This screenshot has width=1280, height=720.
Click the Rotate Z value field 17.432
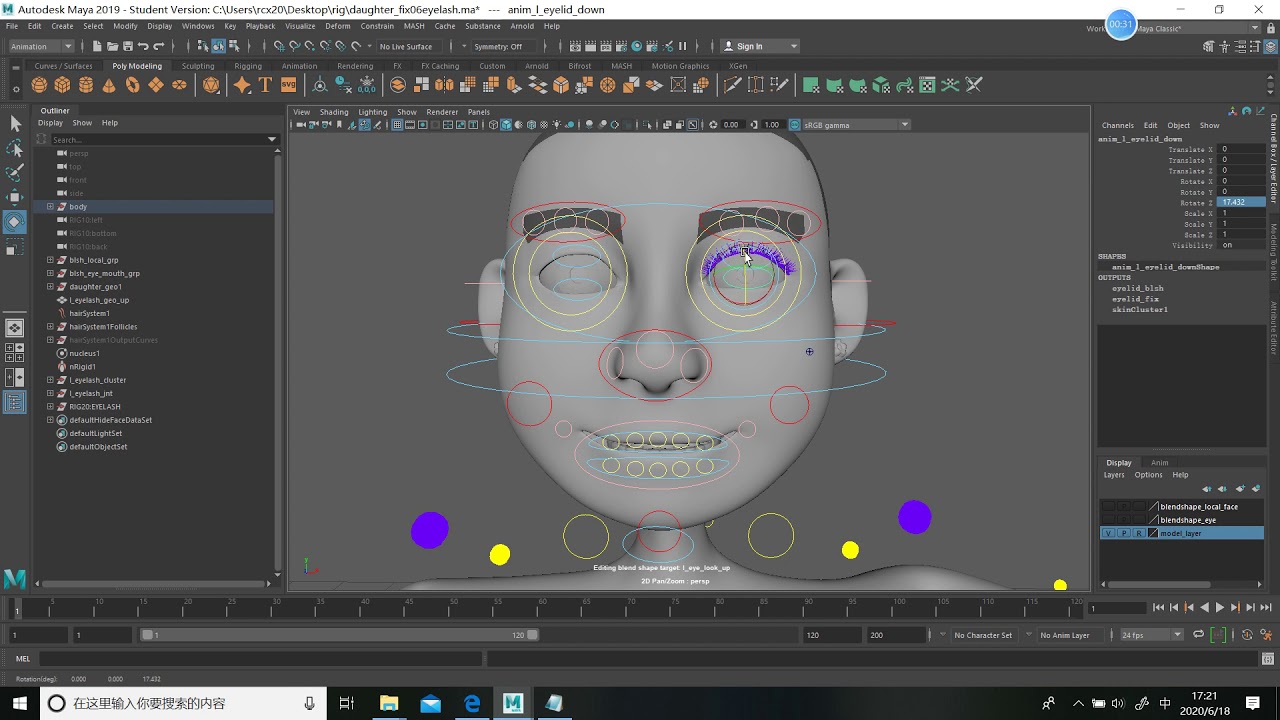pos(1241,202)
